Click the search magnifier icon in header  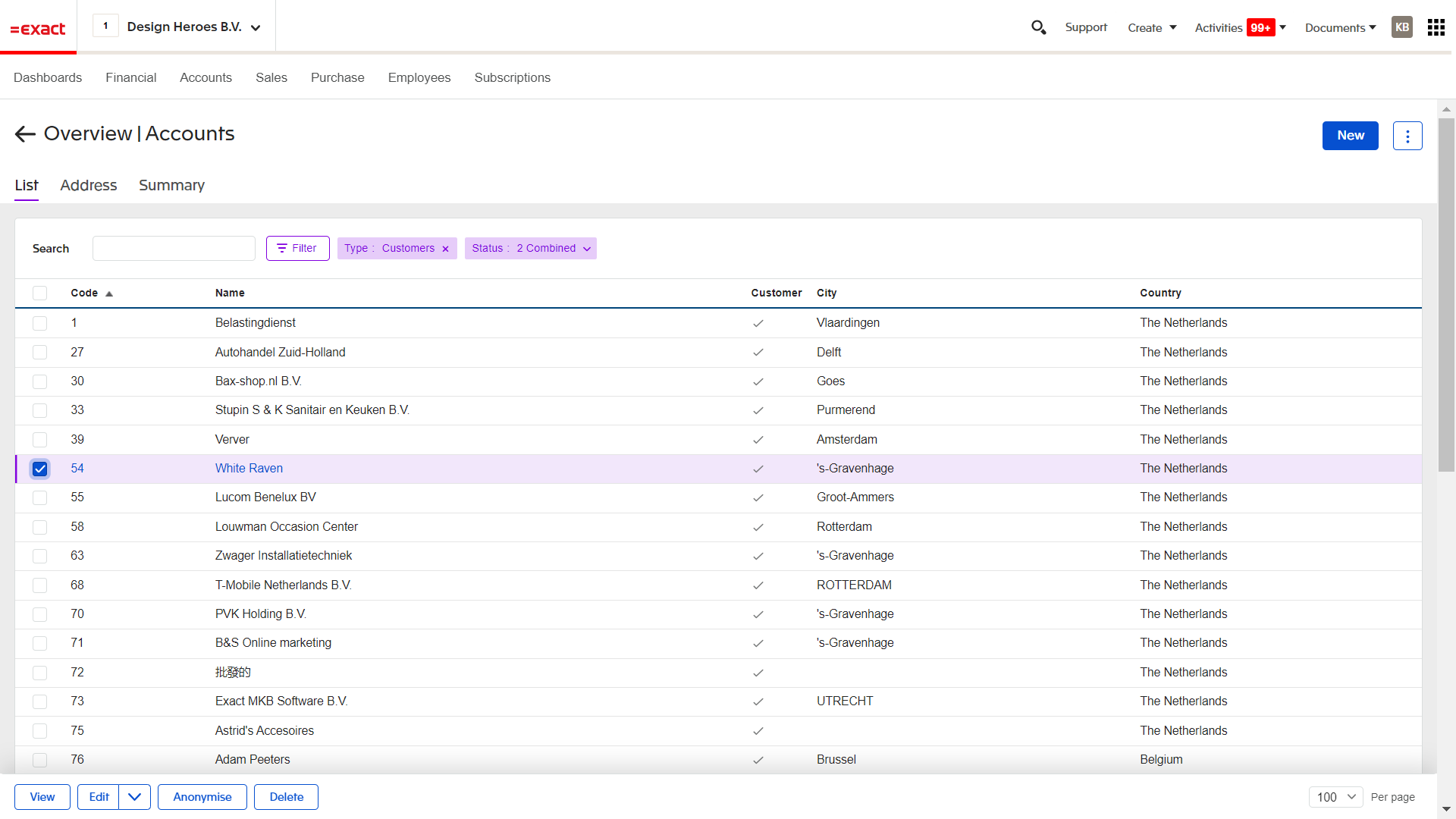point(1038,27)
